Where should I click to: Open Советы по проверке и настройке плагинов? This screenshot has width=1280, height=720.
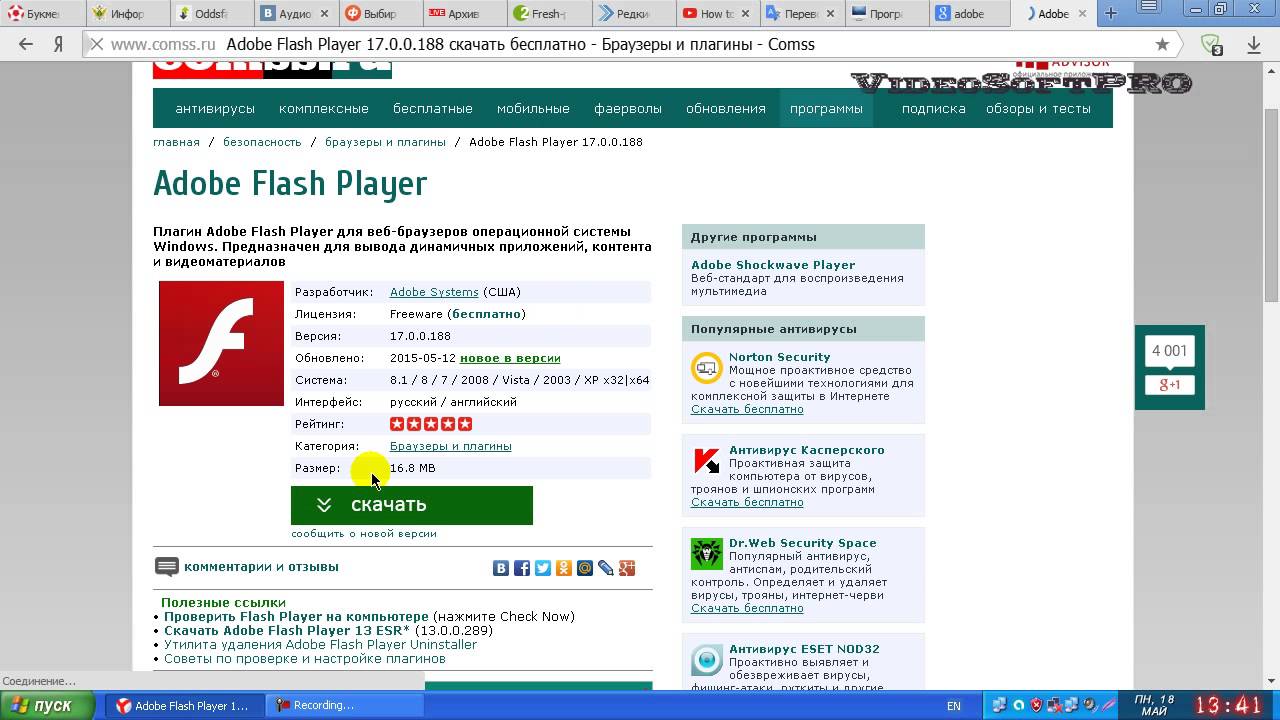pyautogui.click(x=305, y=659)
